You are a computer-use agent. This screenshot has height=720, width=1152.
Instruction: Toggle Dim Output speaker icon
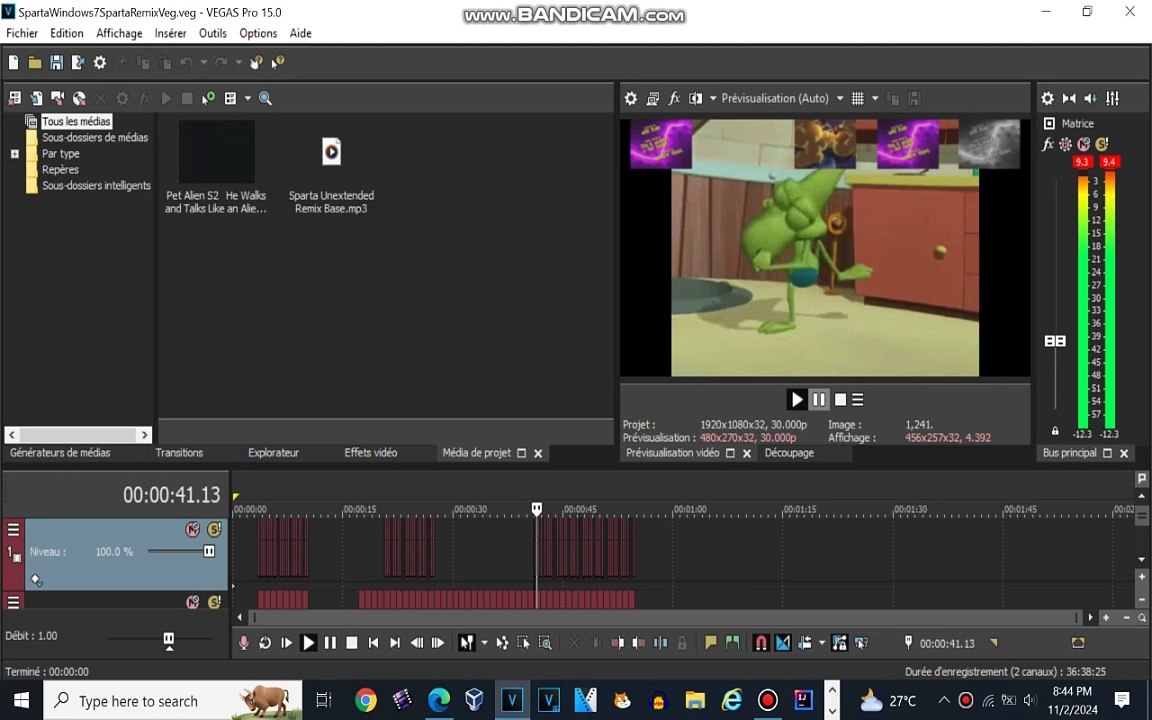1090,98
